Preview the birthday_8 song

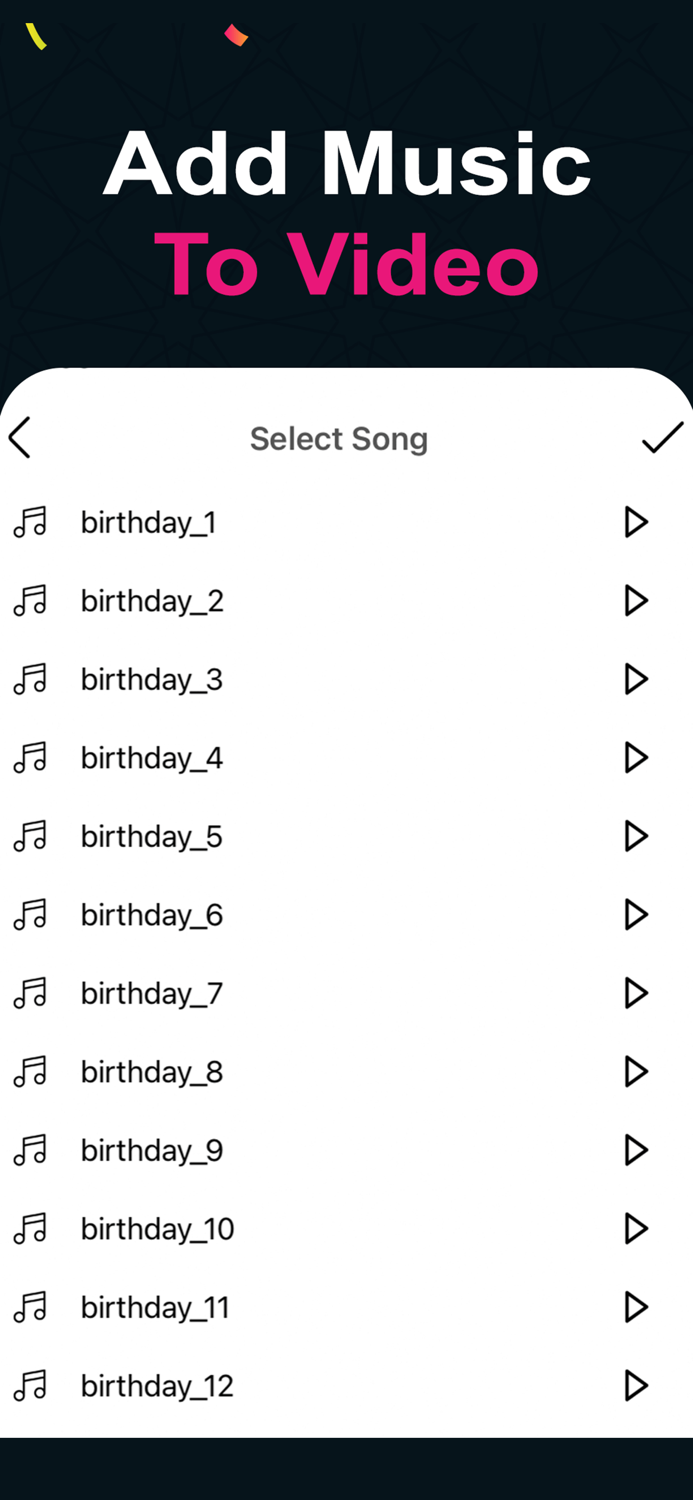click(635, 1071)
